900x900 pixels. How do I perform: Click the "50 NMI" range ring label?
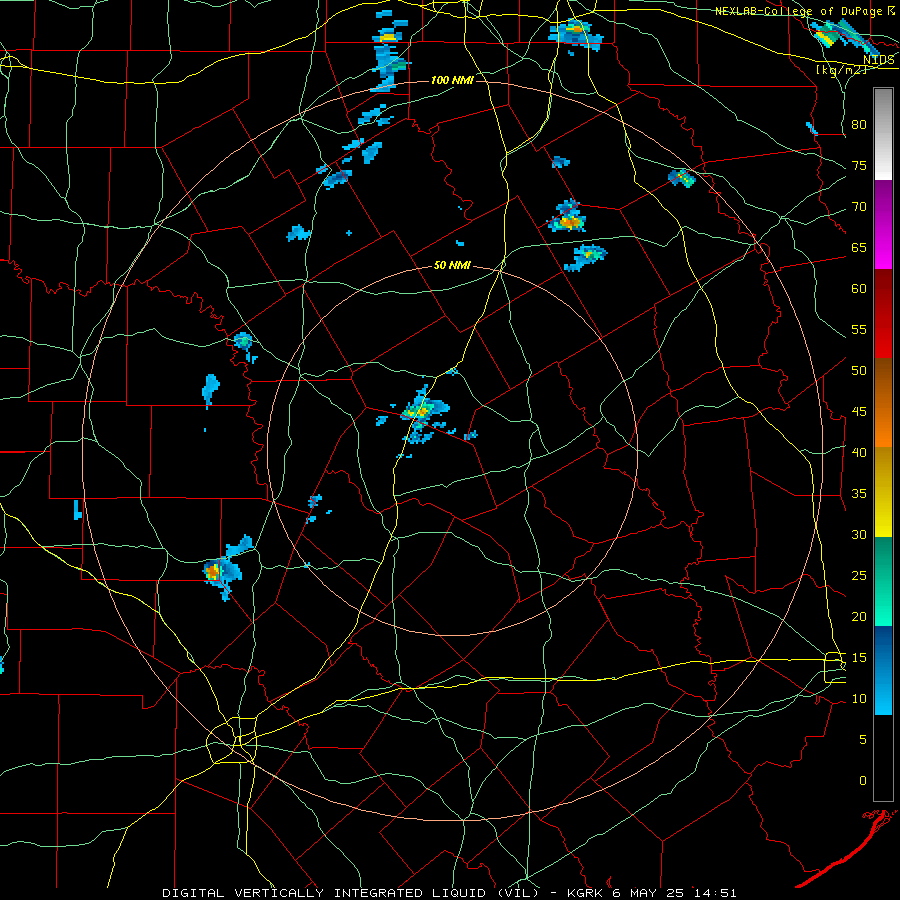click(x=452, y=265)
